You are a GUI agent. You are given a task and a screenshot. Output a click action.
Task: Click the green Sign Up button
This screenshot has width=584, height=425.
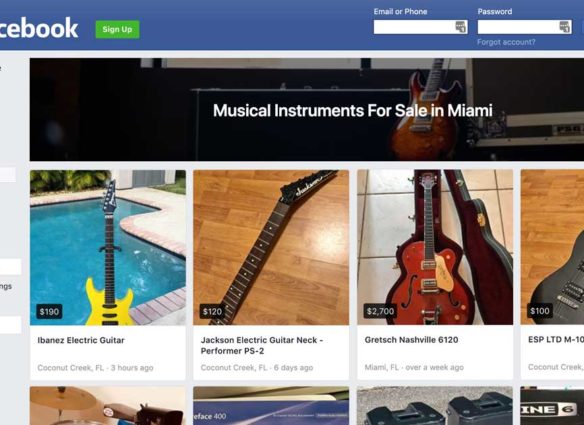117,29
